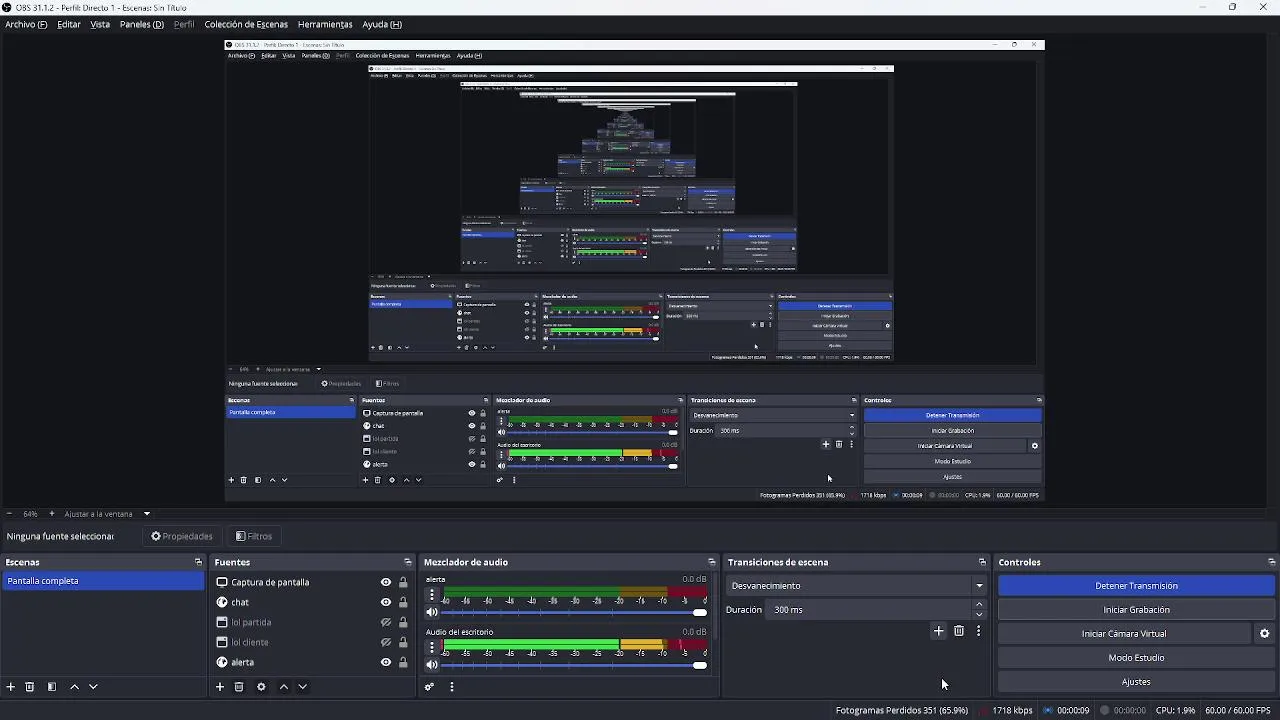Undock the Mezclador de audio panel

(711, 562)
